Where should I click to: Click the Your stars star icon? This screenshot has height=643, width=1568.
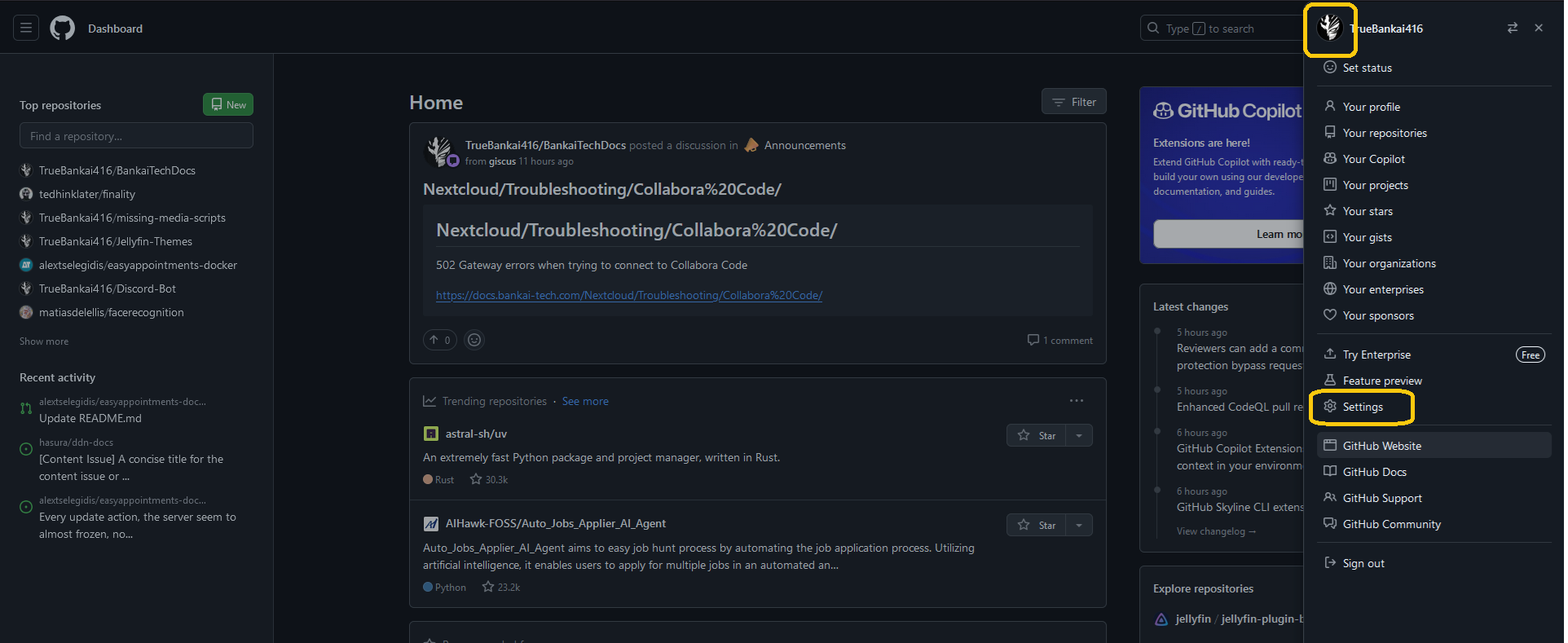point(1330,211)
